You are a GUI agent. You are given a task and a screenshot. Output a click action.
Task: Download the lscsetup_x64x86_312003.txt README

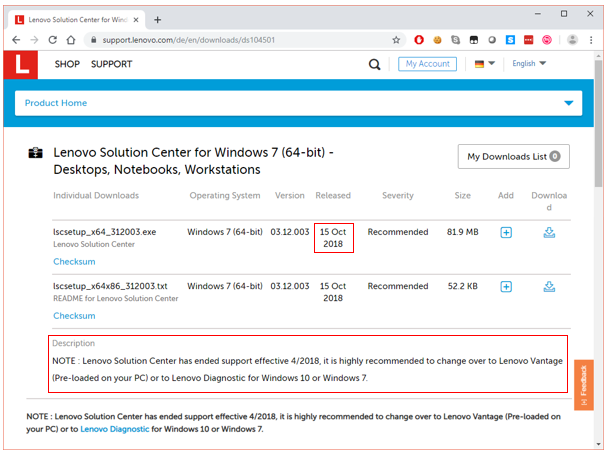pyautogui.click(x=549, y=286)
